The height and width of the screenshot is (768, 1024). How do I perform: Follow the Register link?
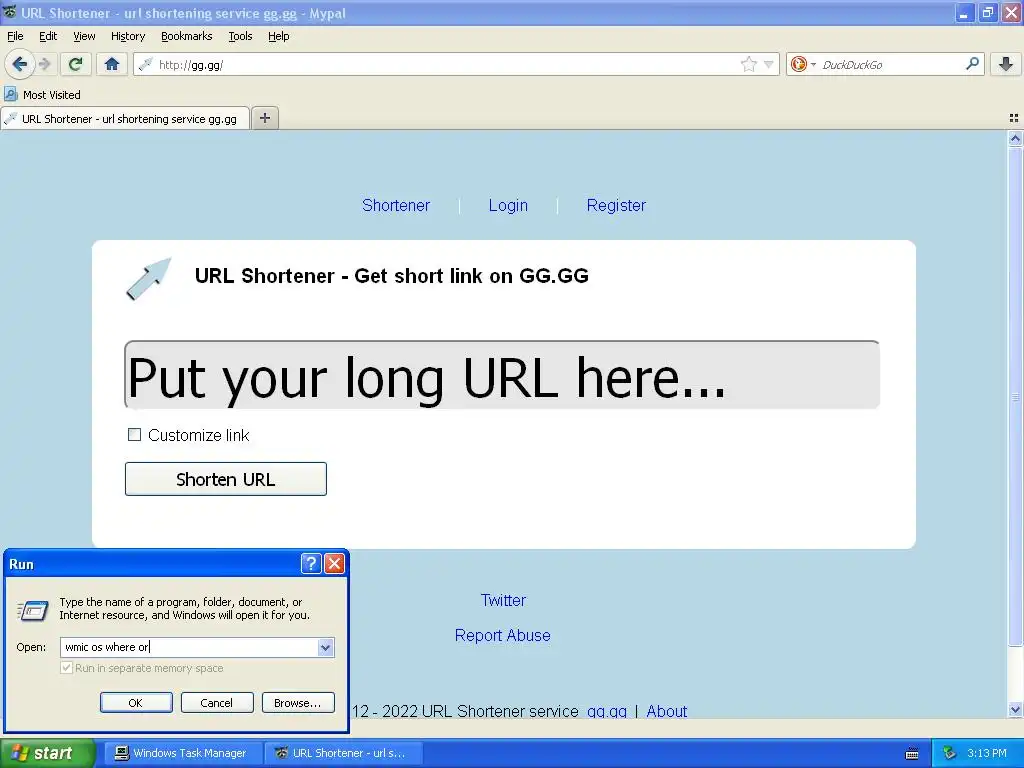616,205
